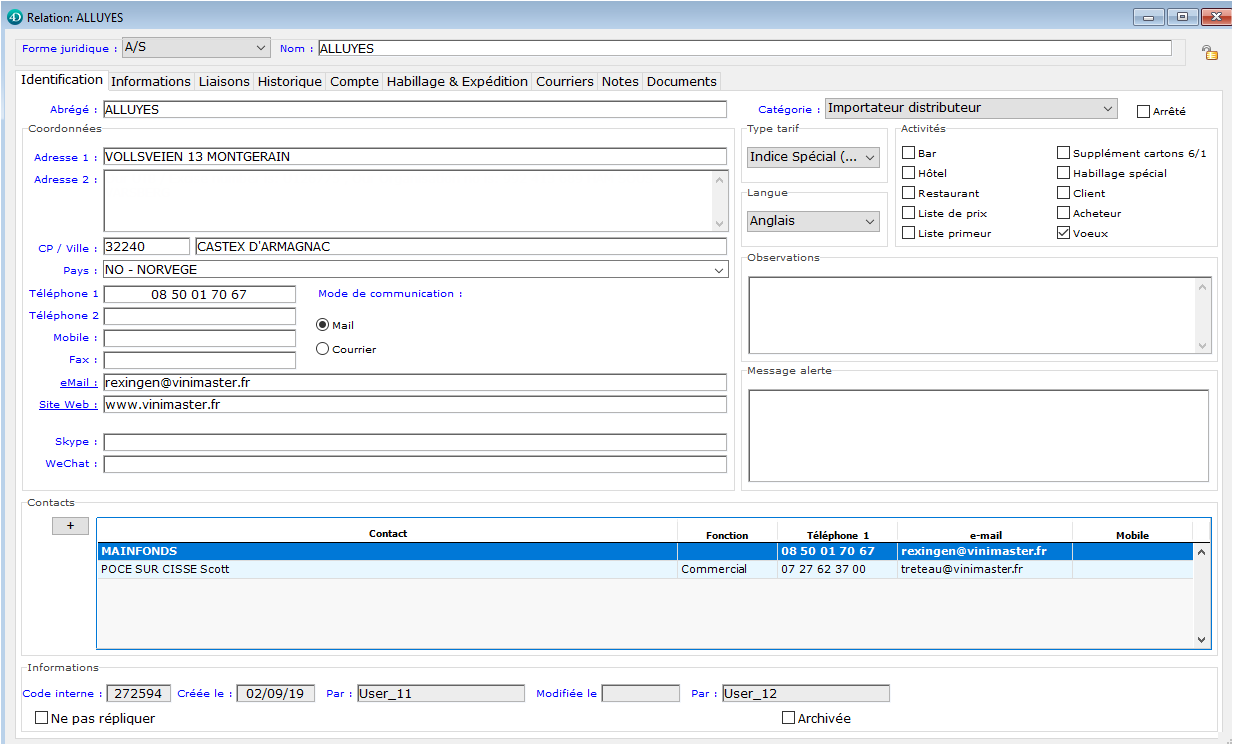Uncheck the Voeux activity checkbox
Screen dimensions: 1234x744
pos(1064,233)
